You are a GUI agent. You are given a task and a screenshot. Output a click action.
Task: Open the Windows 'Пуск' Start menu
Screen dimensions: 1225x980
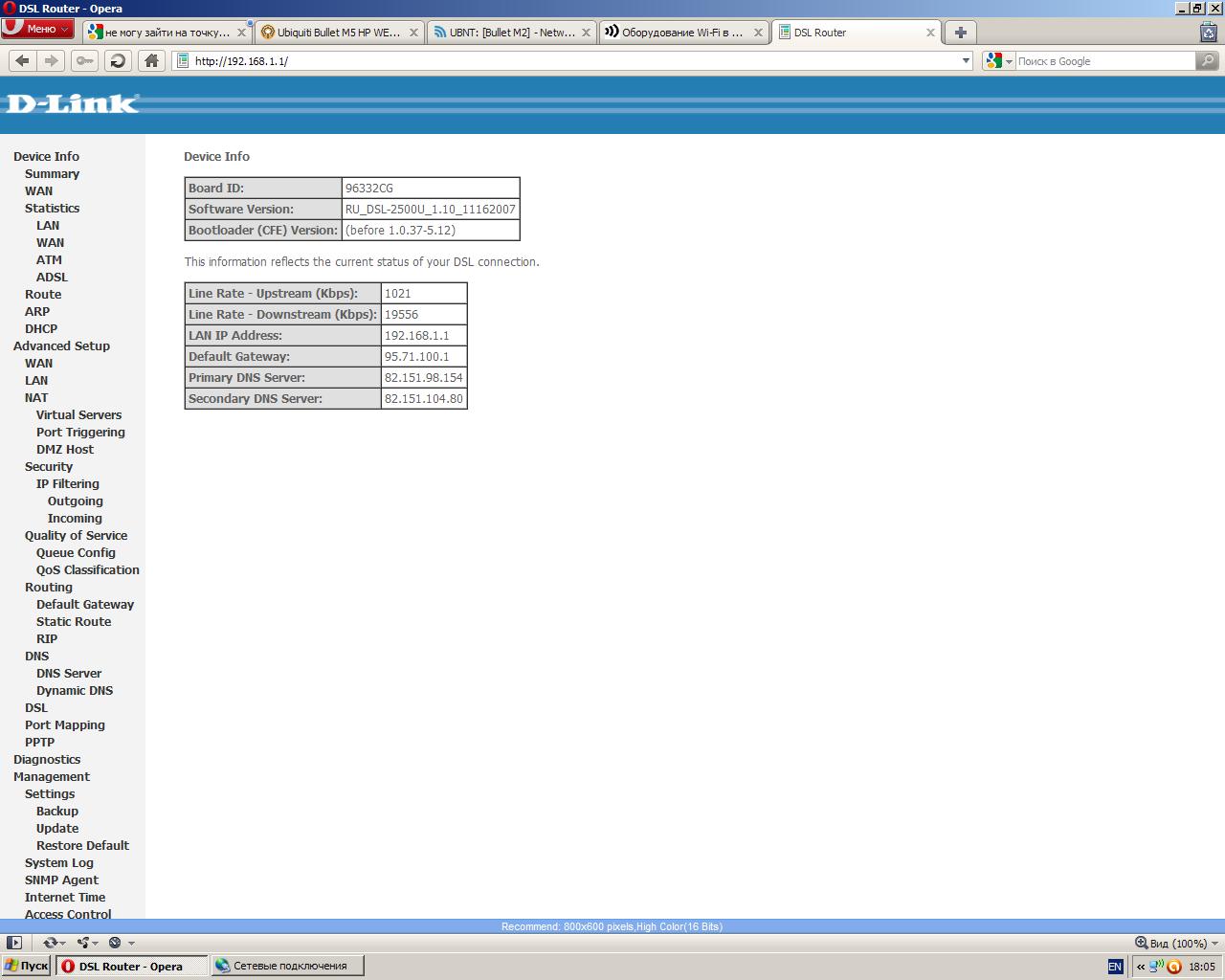click(27, 966)
